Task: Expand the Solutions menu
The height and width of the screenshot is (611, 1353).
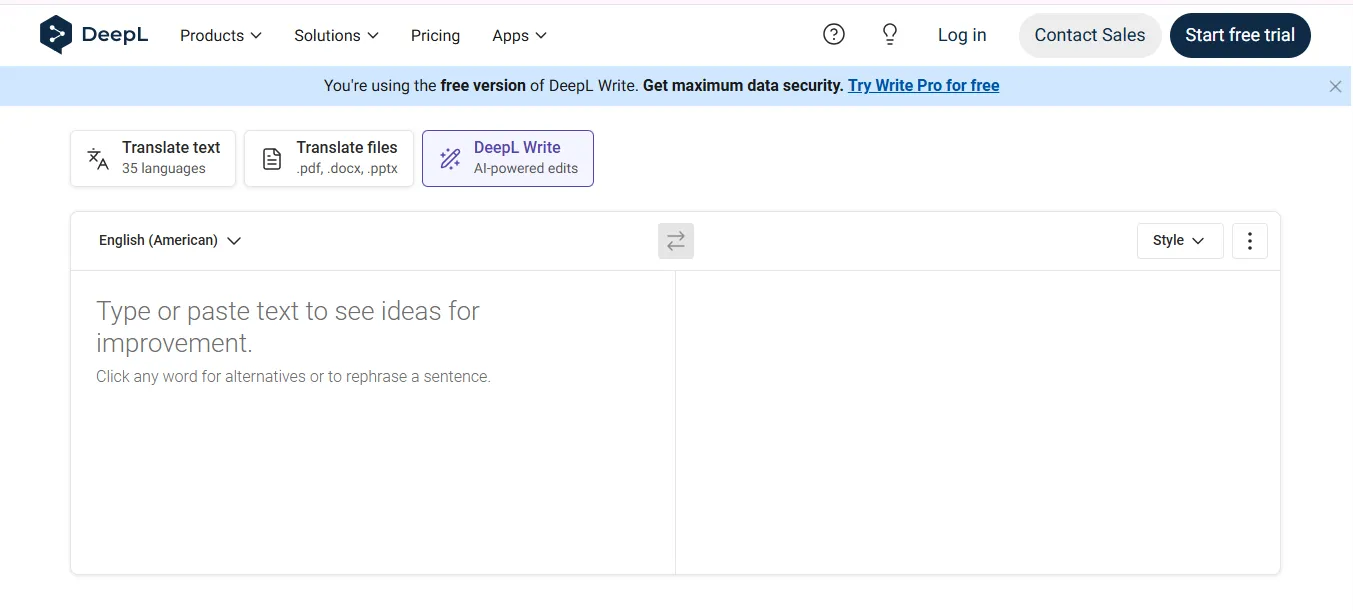Action: 336,35
